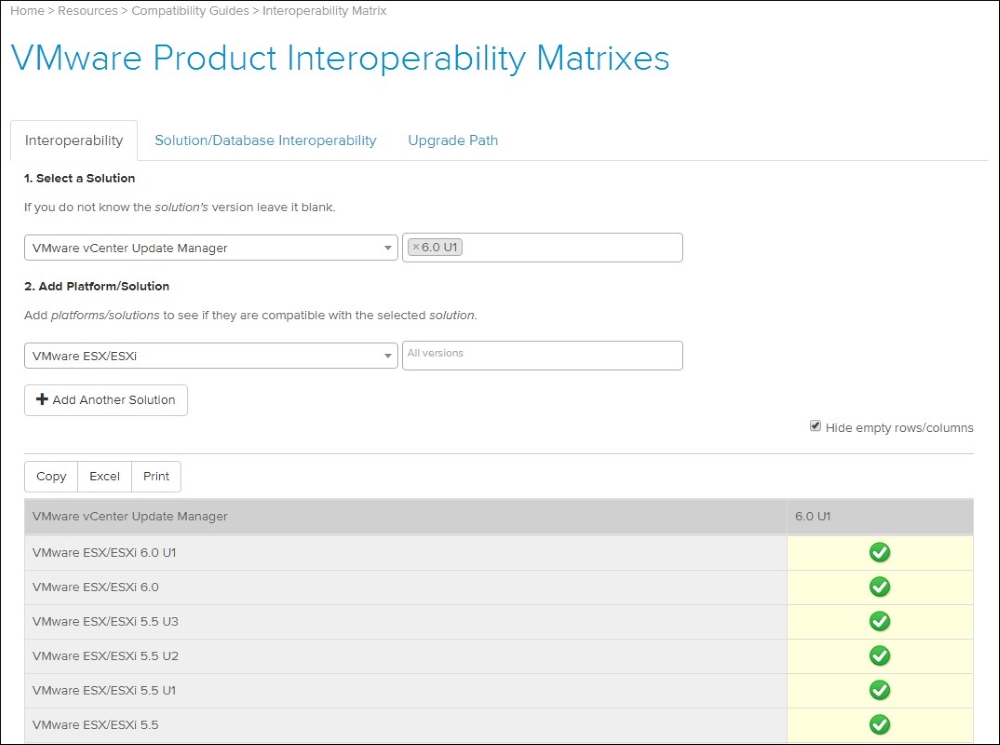Toggle Hide empty rows/columns checkbox
Screen dimensions: 1000x745
tap(815, 426)
